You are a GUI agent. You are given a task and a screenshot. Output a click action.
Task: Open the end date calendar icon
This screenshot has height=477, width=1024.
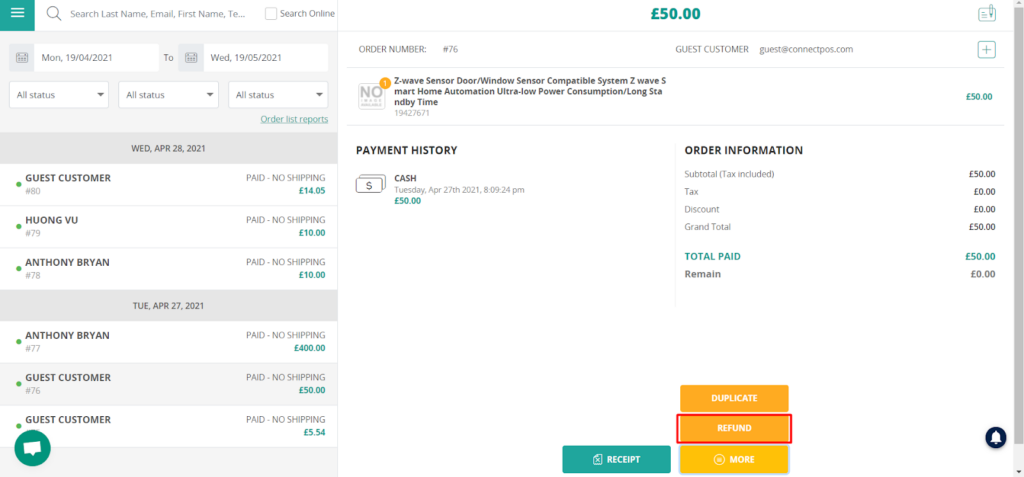point(190,58)
